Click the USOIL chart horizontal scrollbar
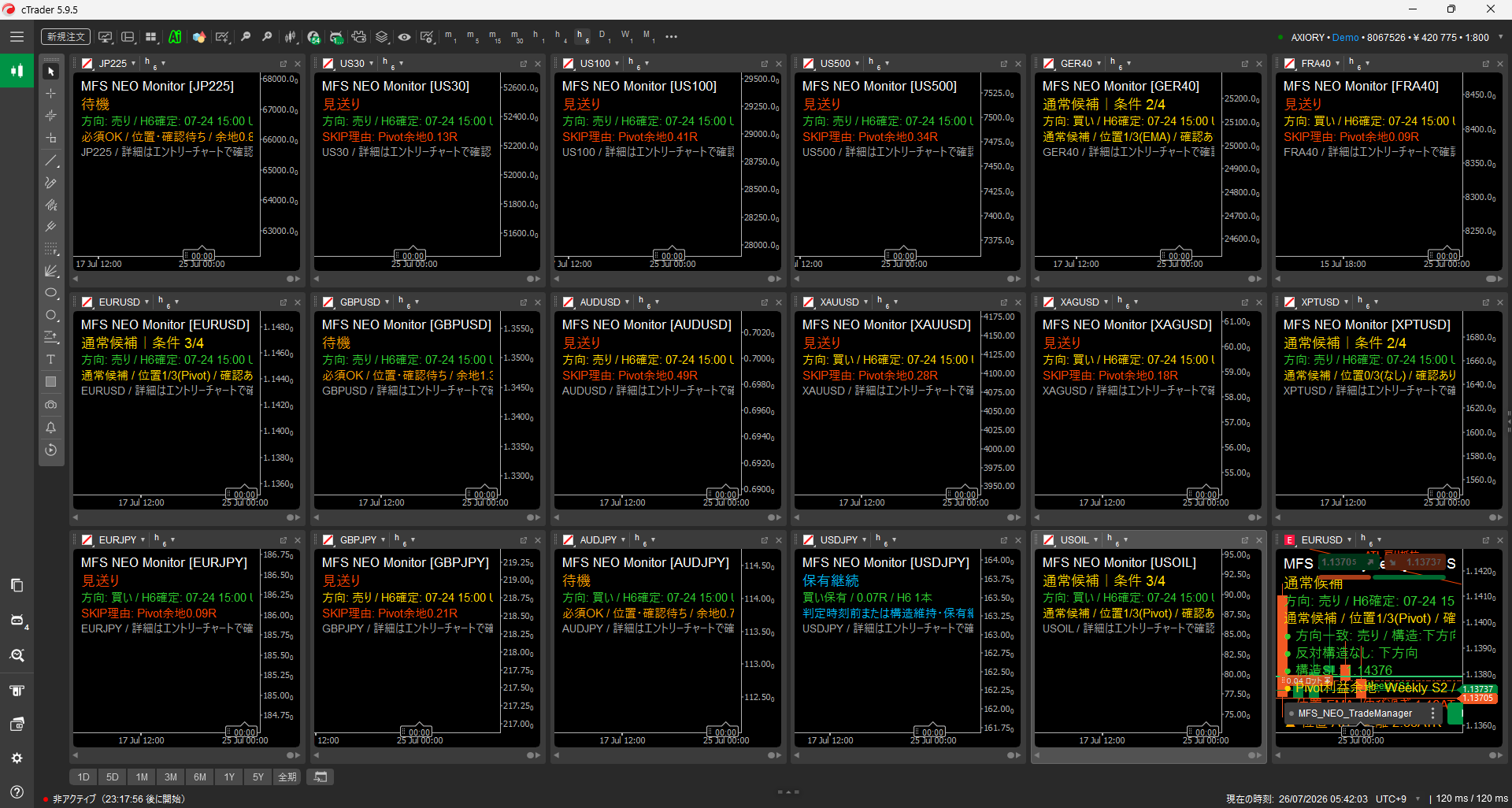The height and width of the screenshot is (808, 1512). pyautogui.click(x=1148, y=755)
